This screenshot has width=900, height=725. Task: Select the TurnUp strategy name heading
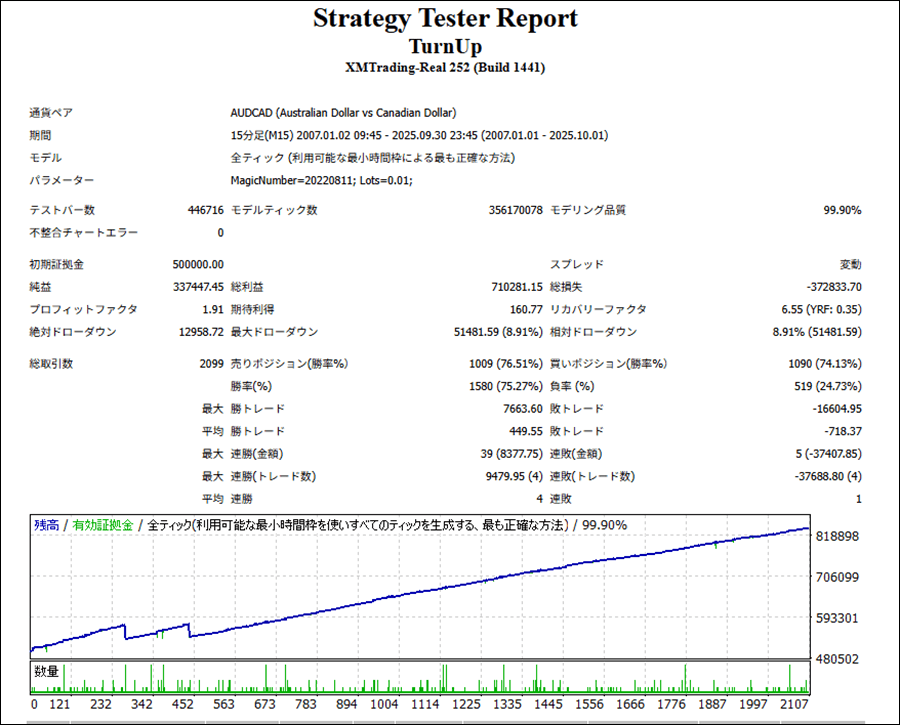(x=445, y=47)
